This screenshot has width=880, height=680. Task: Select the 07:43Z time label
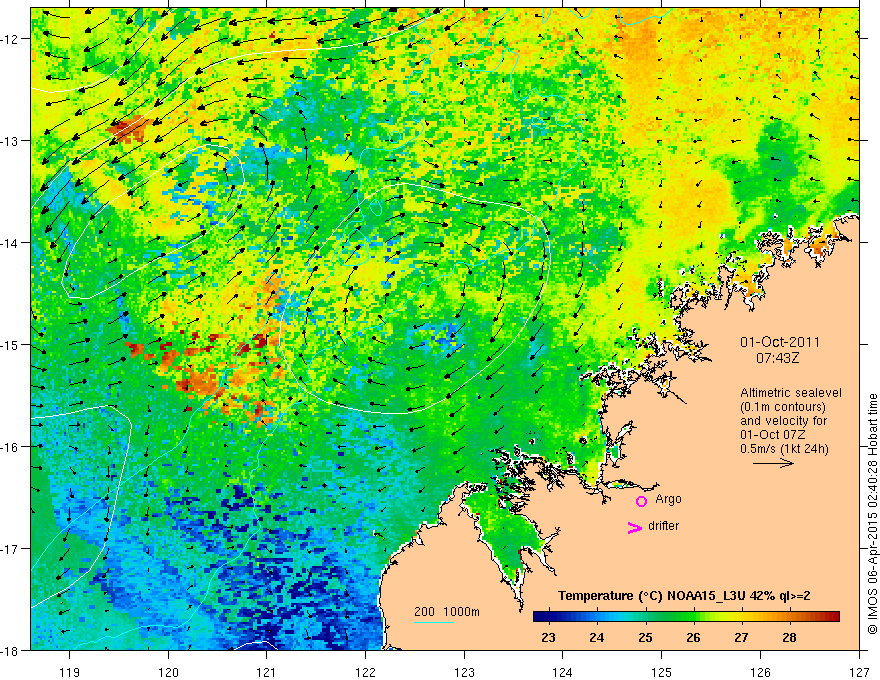tap(777, 358)
